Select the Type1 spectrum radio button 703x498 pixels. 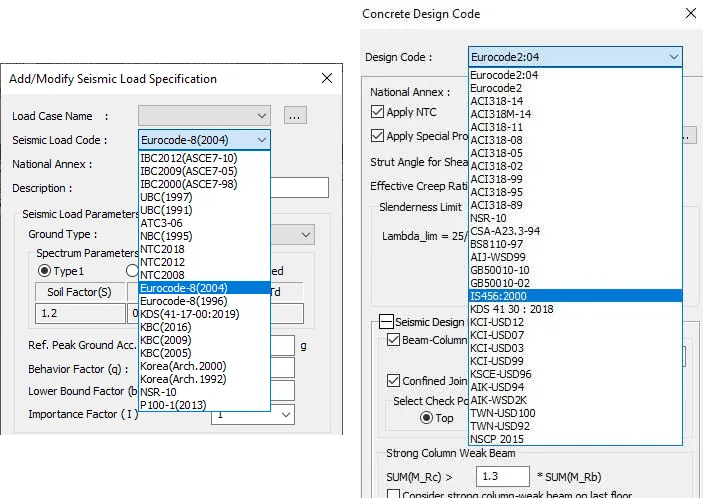[44, 271]
